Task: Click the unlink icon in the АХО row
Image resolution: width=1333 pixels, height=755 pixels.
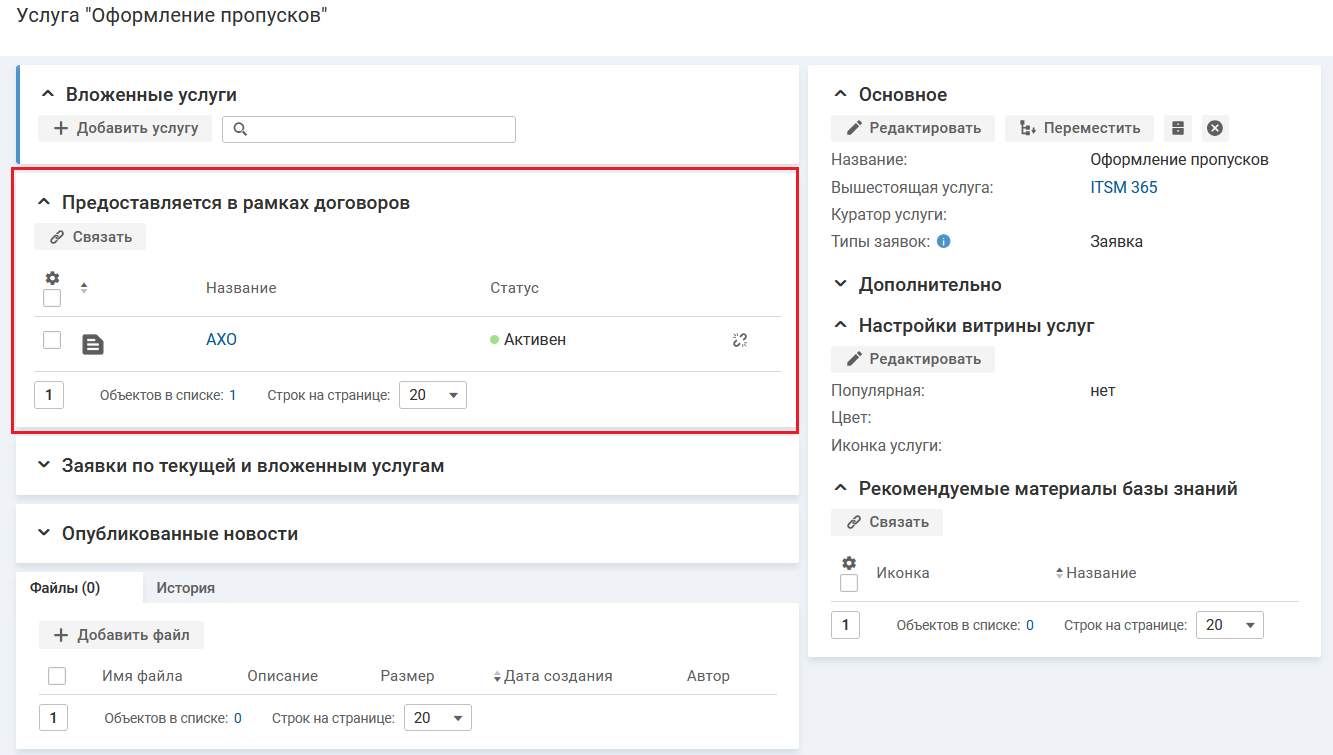Action: click(740, 340)
